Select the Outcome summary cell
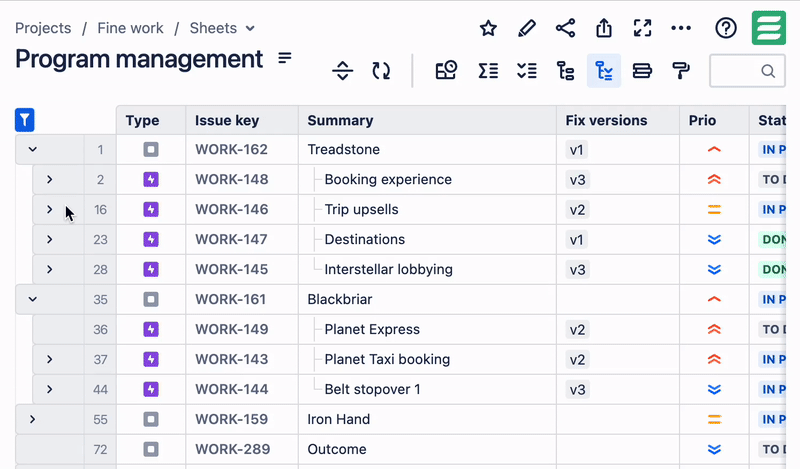This screenshot has width=800, height=469. pos(428,449)
